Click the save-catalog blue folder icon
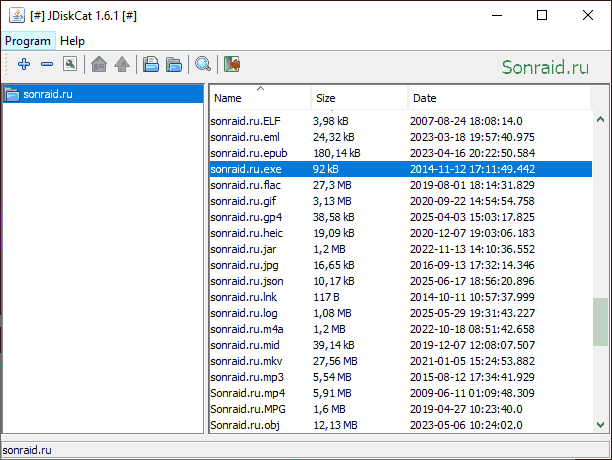 coord(174,64)
